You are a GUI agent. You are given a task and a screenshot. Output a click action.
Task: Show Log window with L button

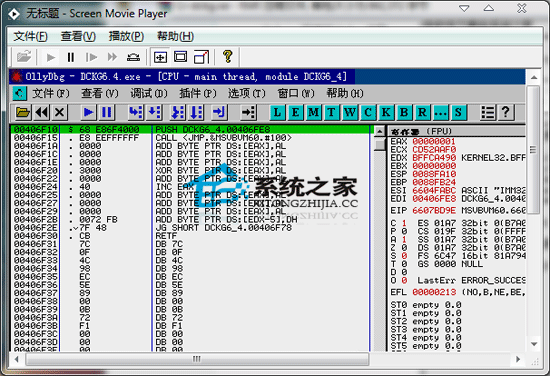point(277,113)
